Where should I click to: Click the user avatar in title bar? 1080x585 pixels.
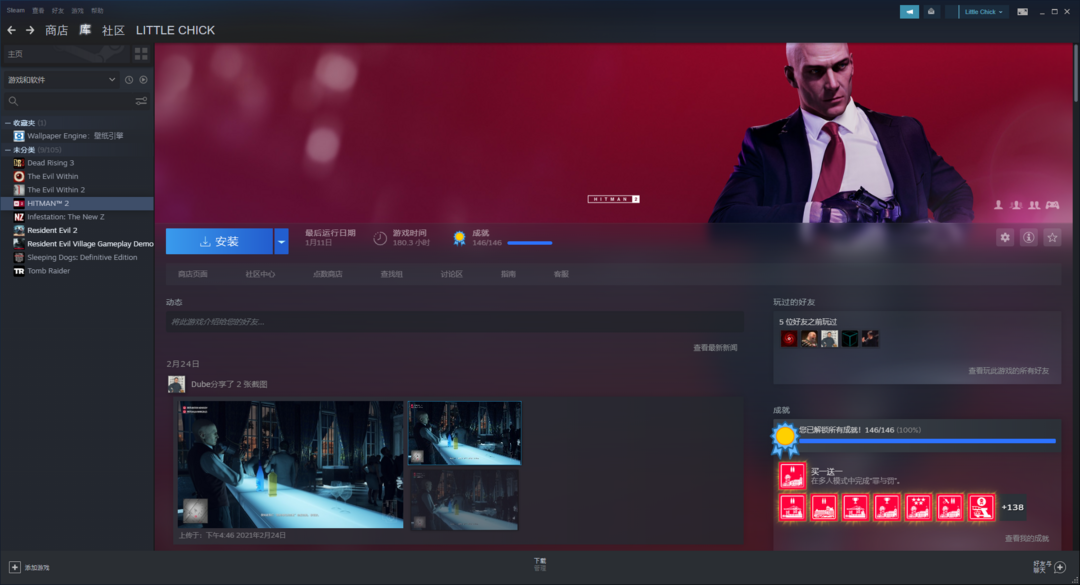(x=952, y=12)
